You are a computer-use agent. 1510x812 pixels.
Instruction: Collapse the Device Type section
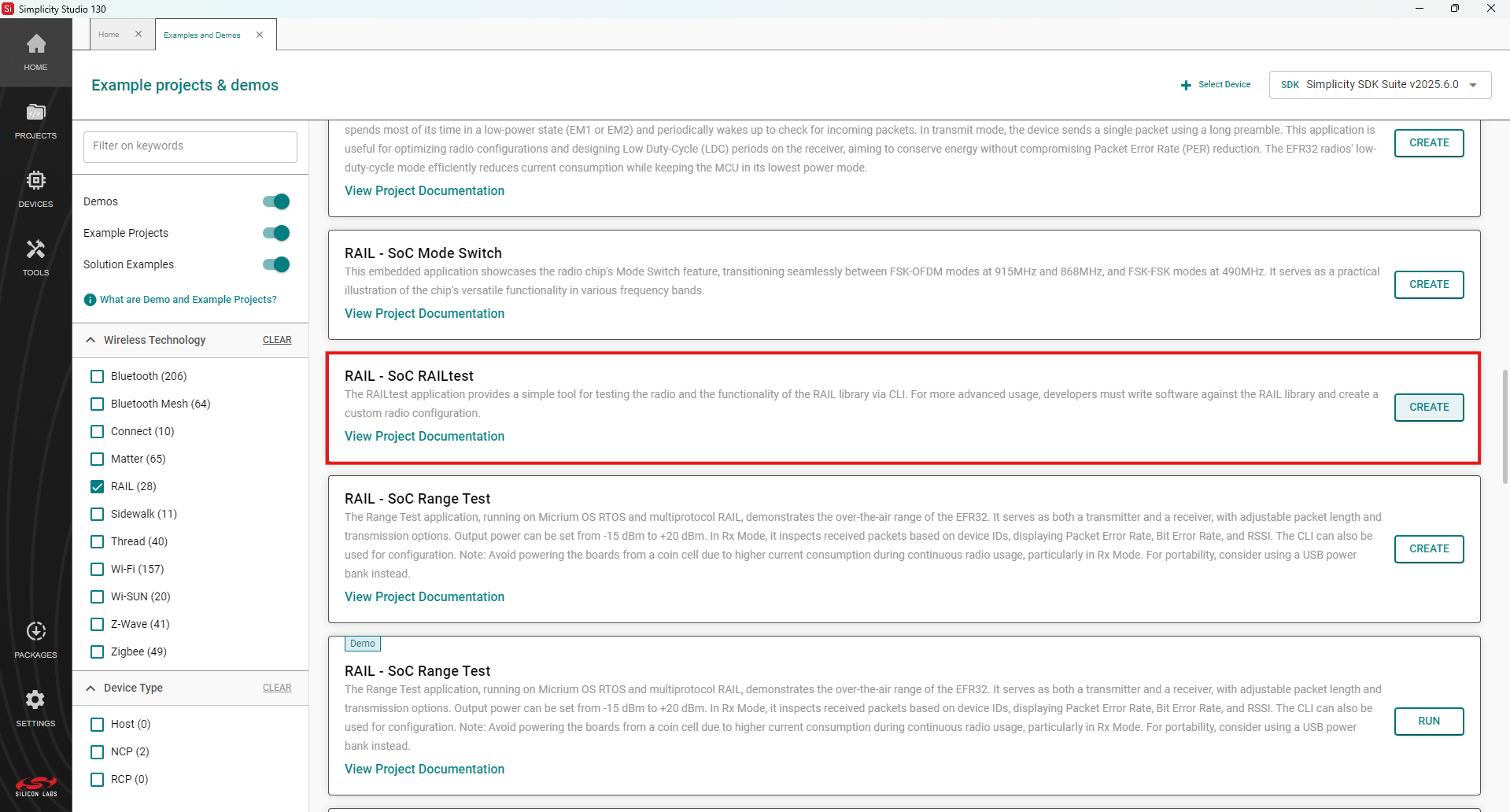[90, 688]
